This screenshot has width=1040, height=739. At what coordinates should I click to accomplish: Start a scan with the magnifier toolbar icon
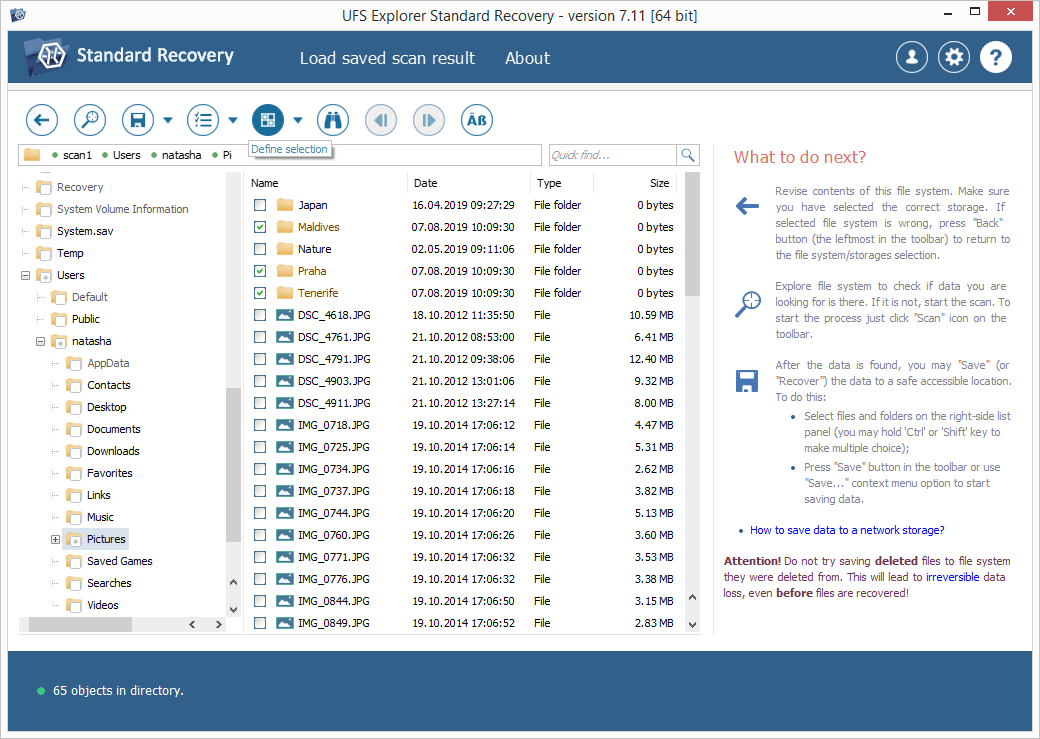tap(90, 120)
